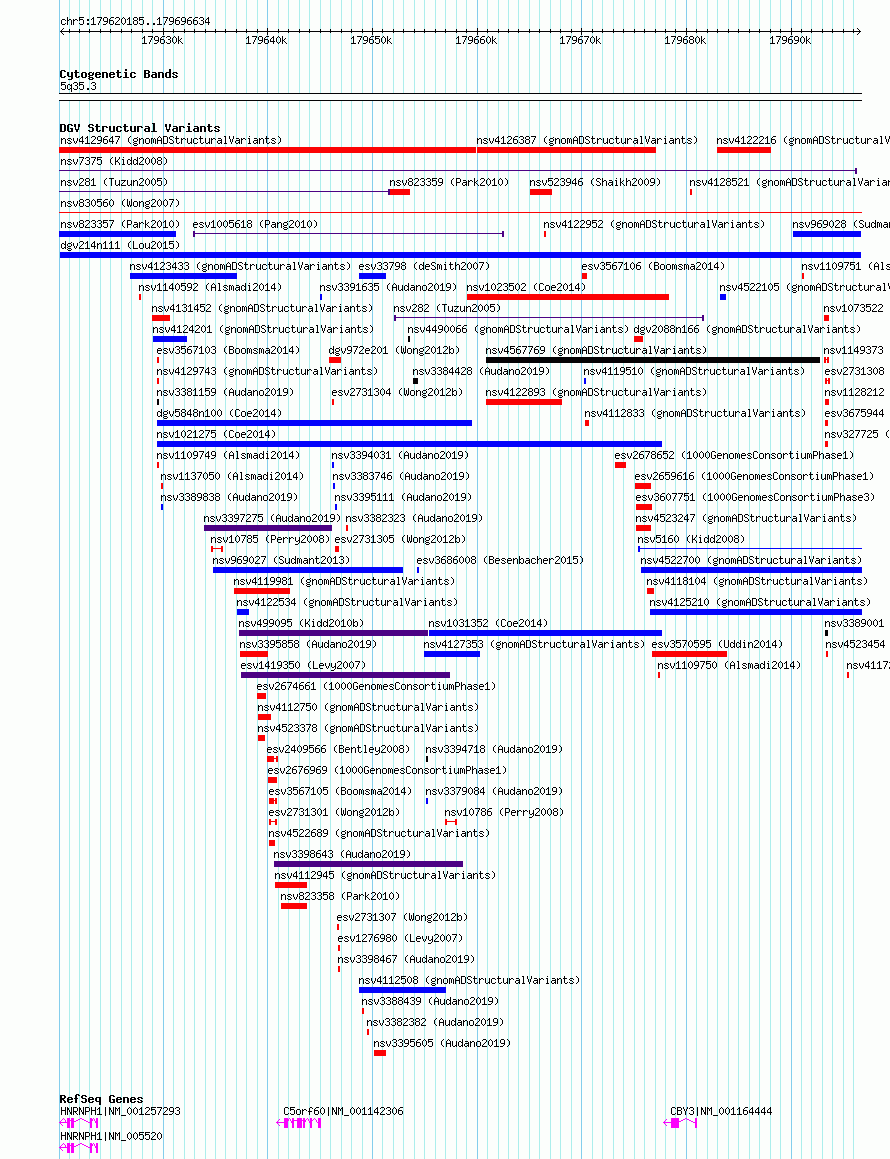Screen dimensions: 890x1159
Task: Click the esv33798 (deSmith2007) label
Action: click(x=424, y=267)
